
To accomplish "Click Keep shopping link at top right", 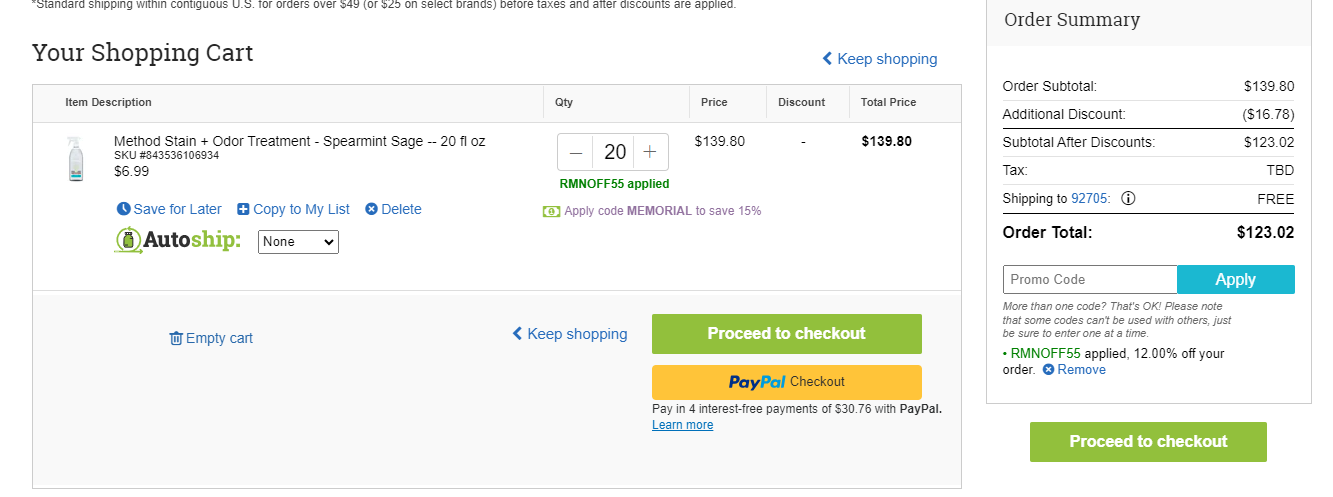I will click(880, 59).
